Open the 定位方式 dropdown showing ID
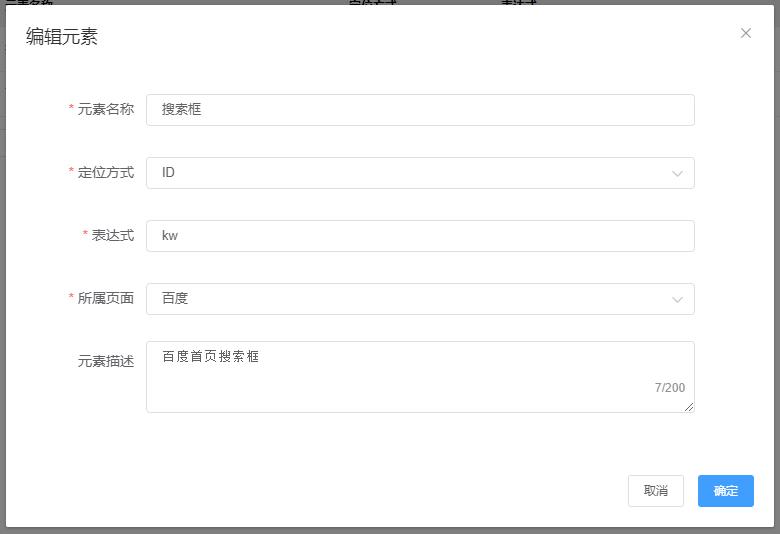The image size is (780, 534). tap(410, 173)
